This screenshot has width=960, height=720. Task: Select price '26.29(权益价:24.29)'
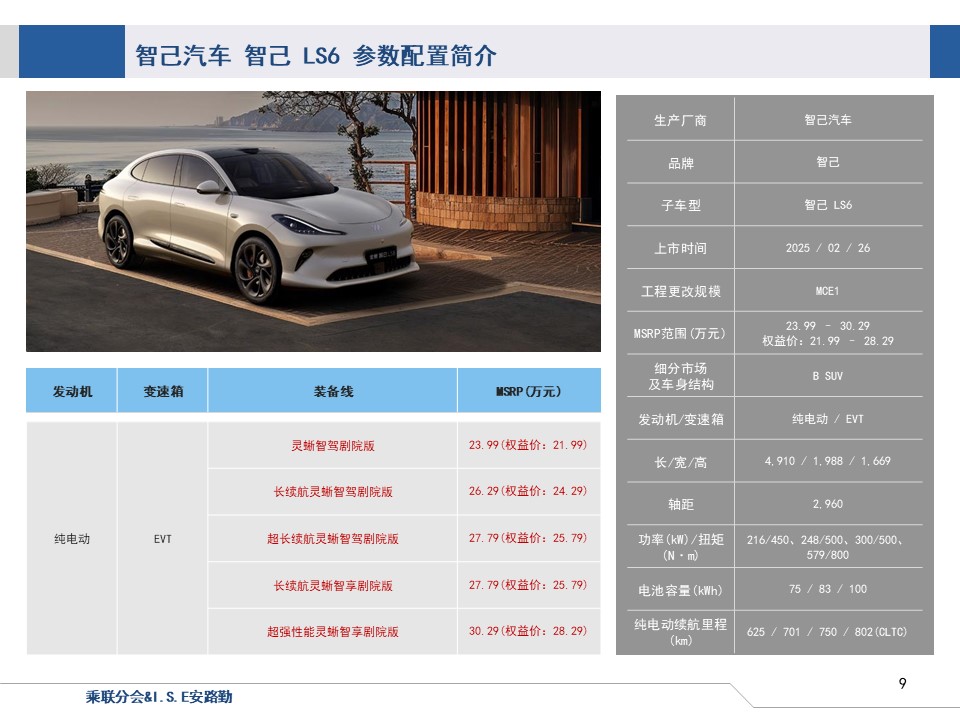tap(528, 491)
